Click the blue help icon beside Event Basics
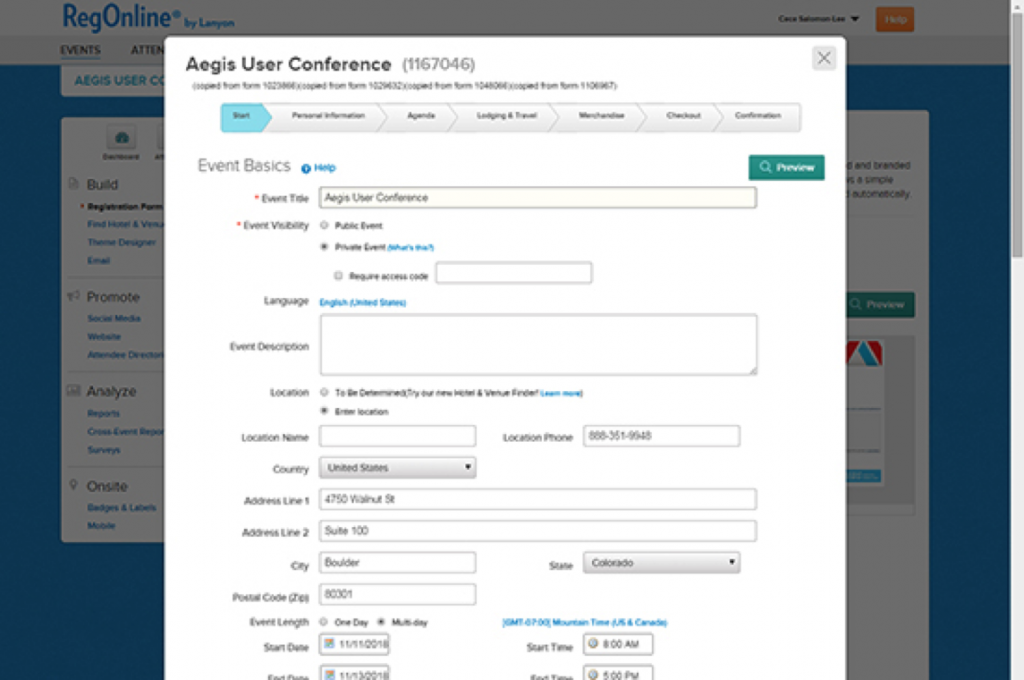Viewport: 1024px width, 680px height. (x=306, y=169)
